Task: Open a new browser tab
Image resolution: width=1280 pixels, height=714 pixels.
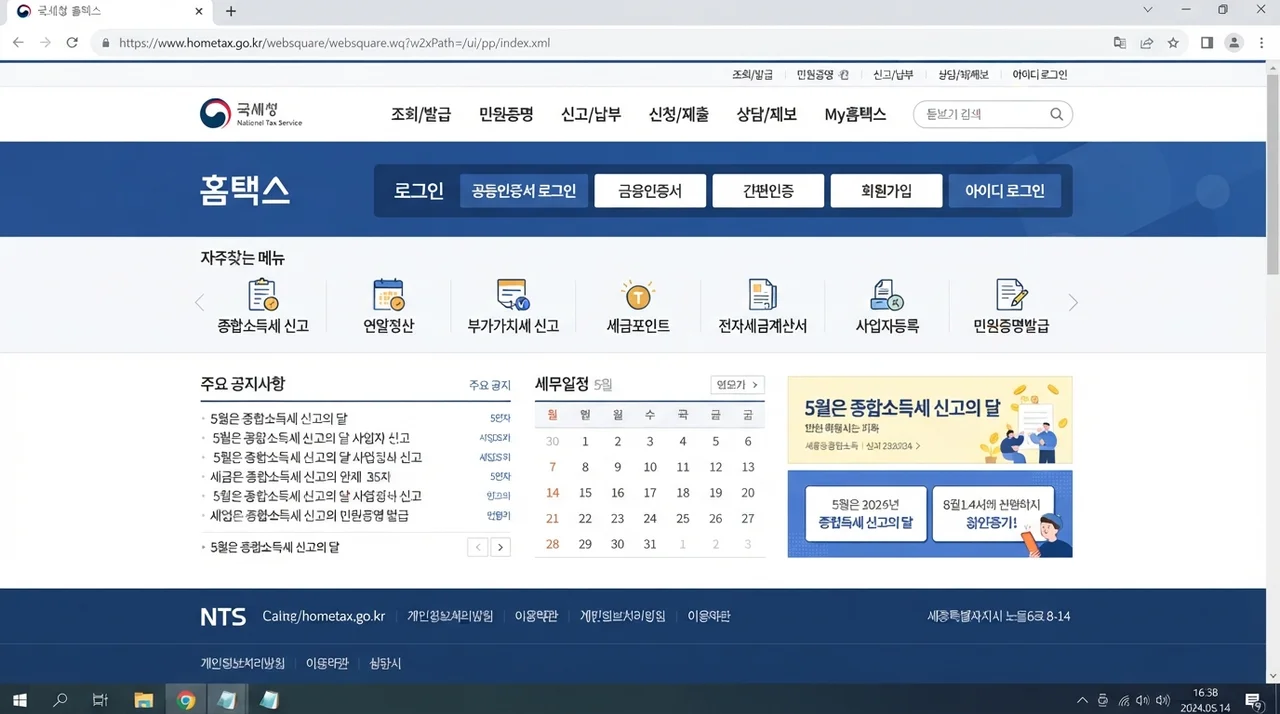Action: click(x=231, y=11)
